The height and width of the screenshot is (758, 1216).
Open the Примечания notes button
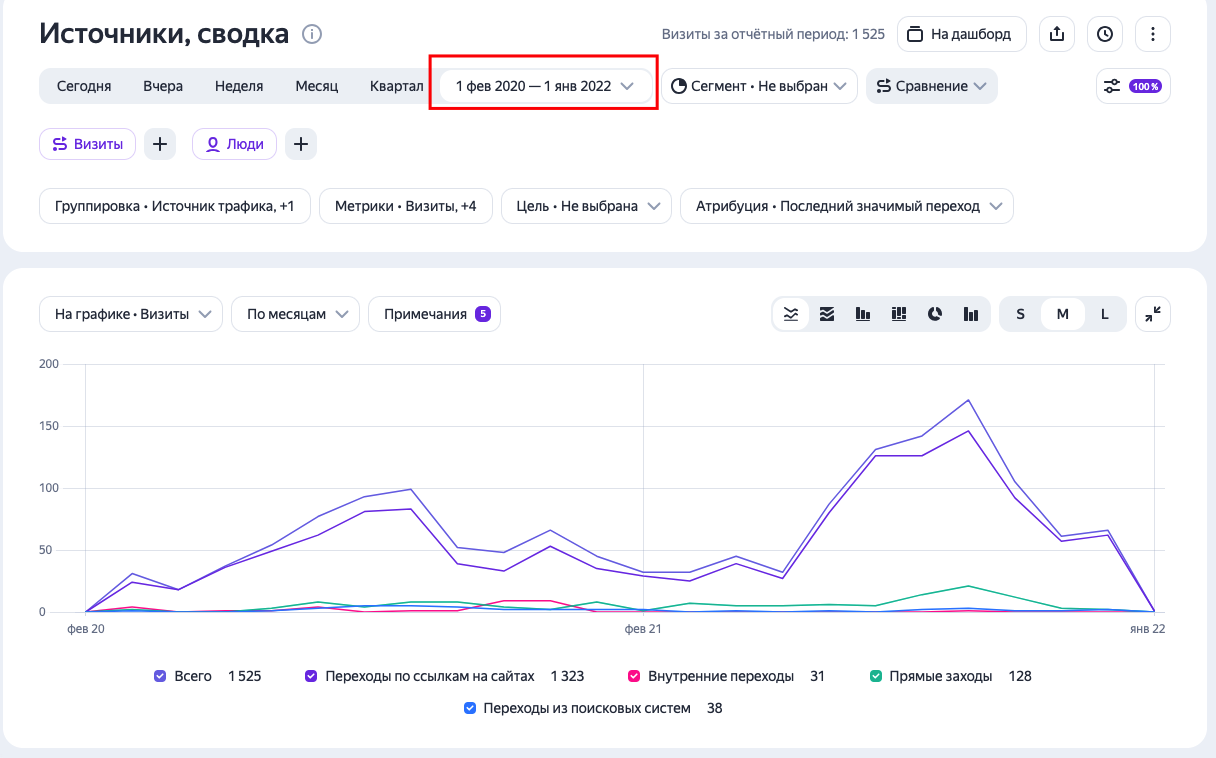434,314
